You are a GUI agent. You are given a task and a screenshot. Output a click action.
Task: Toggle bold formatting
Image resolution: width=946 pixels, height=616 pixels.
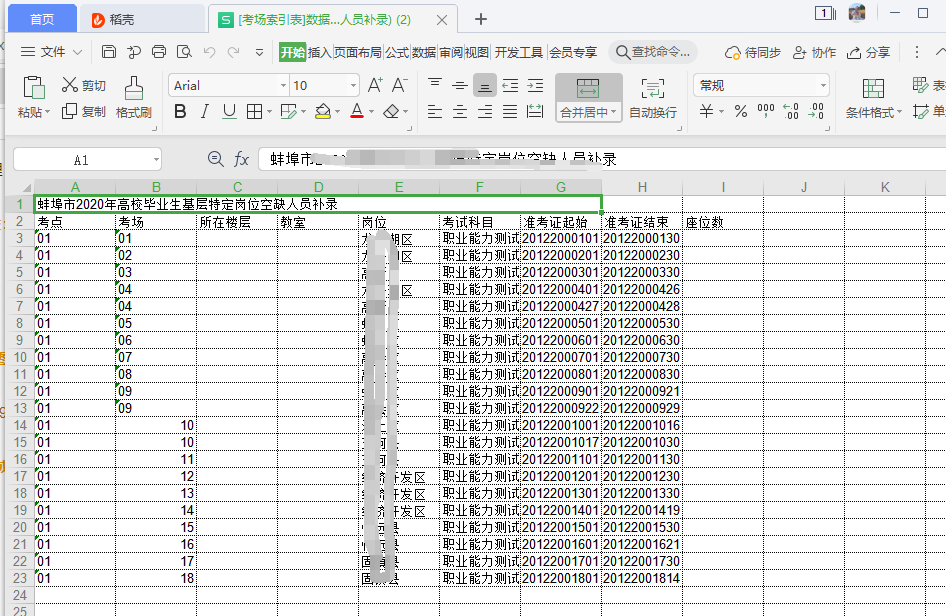(x=180, y=112)
